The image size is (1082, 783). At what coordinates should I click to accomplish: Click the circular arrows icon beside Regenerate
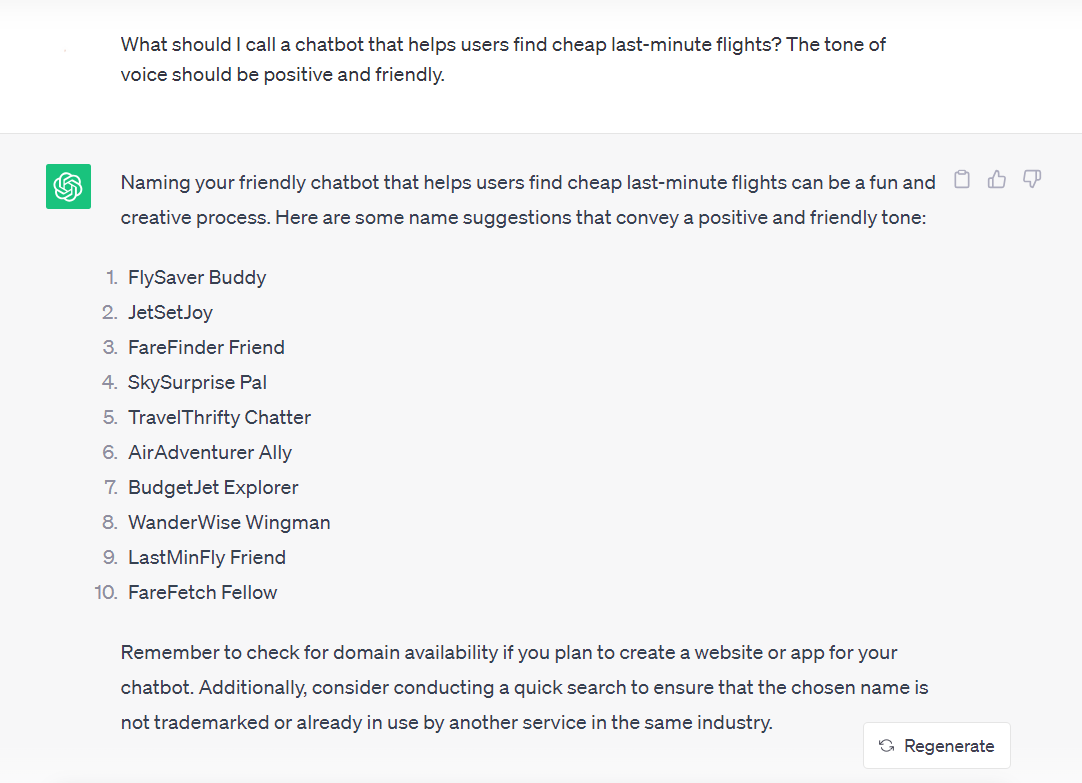[886, 746]
